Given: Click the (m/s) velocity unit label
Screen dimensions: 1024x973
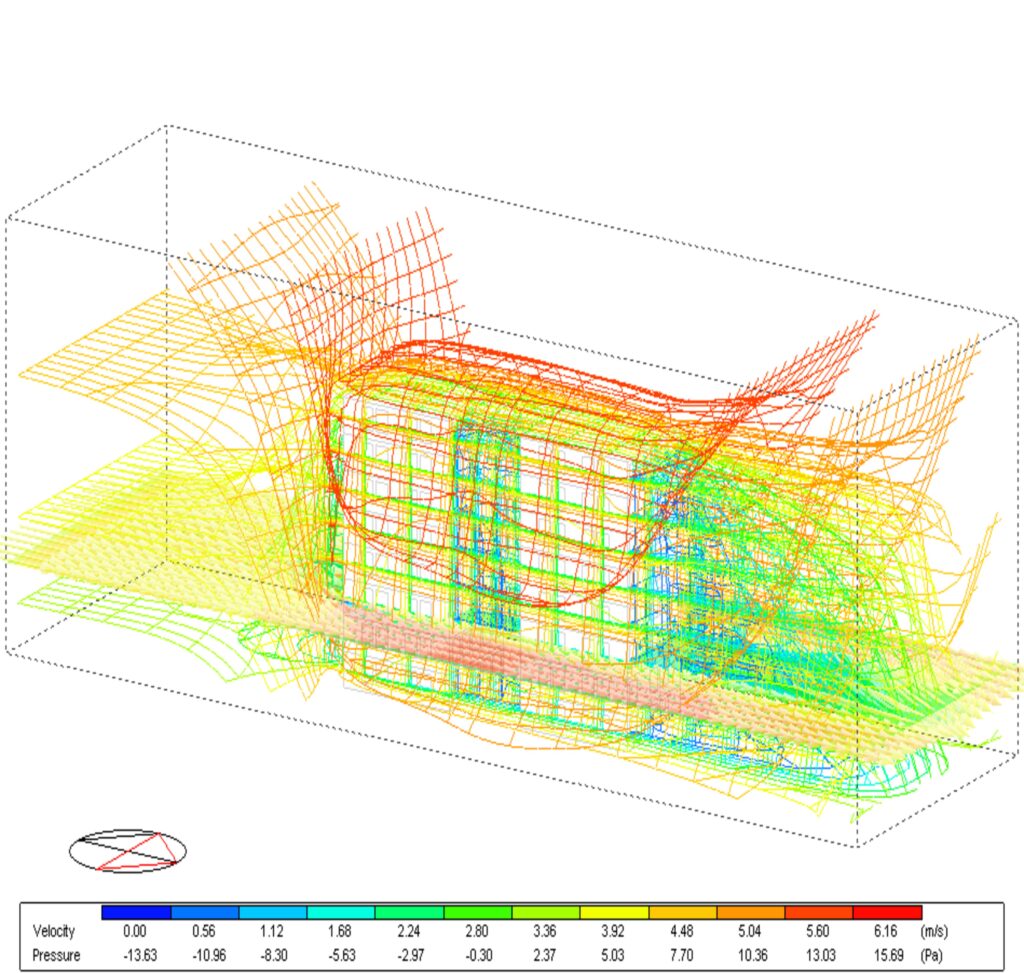Looking at the screenshot, I should pos(934,931).
